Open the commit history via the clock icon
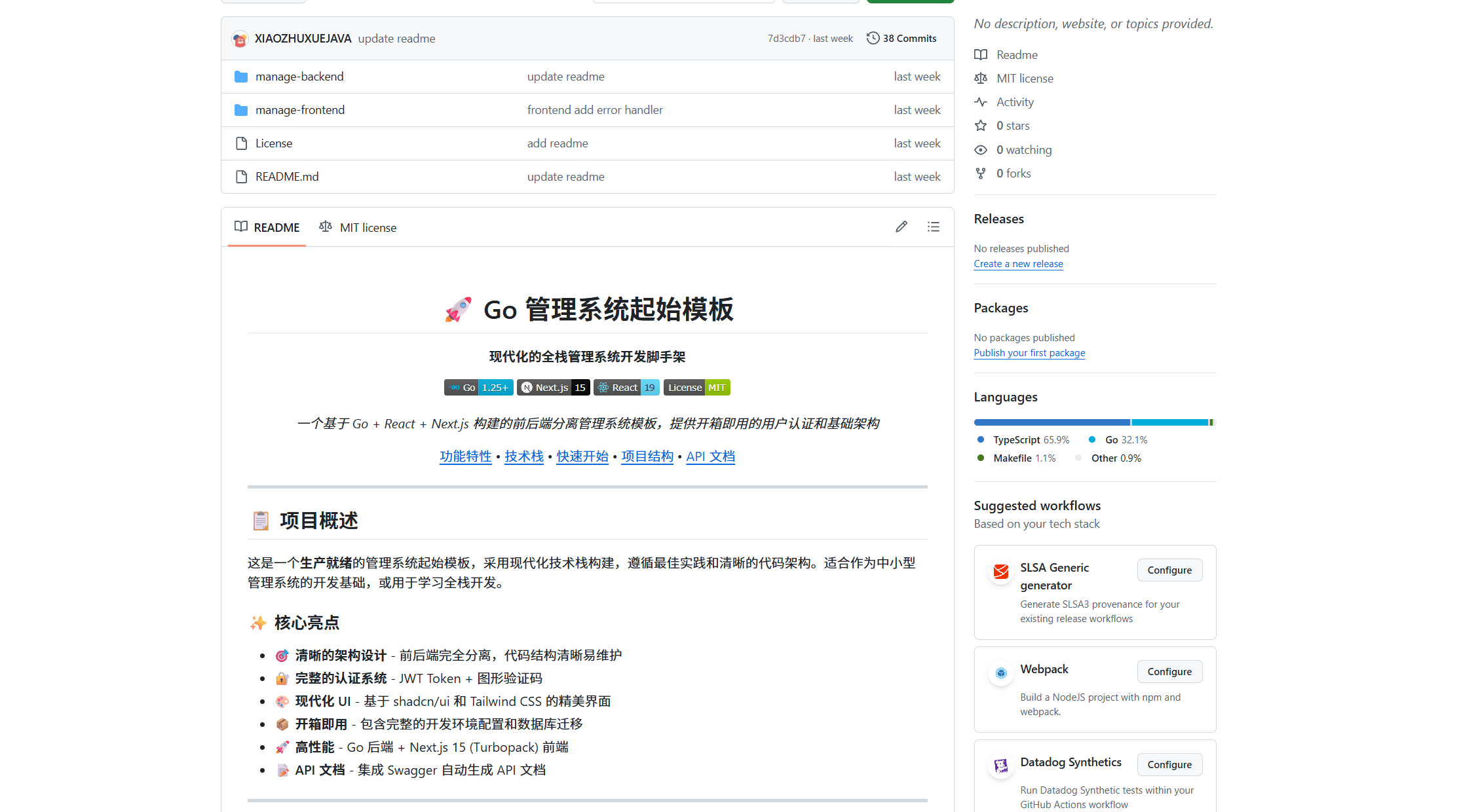1459x812 pixels. pos(873,38)
